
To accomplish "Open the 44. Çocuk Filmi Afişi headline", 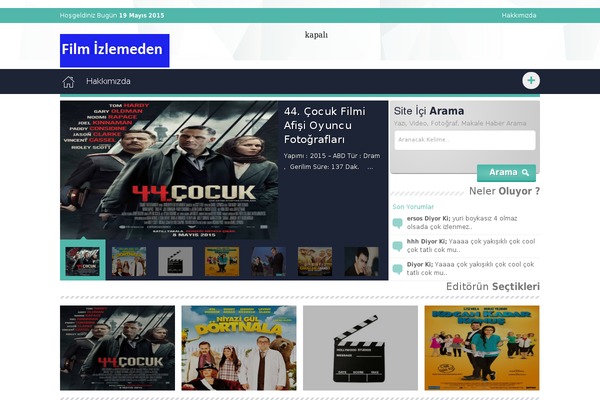I will coord(324,125).
